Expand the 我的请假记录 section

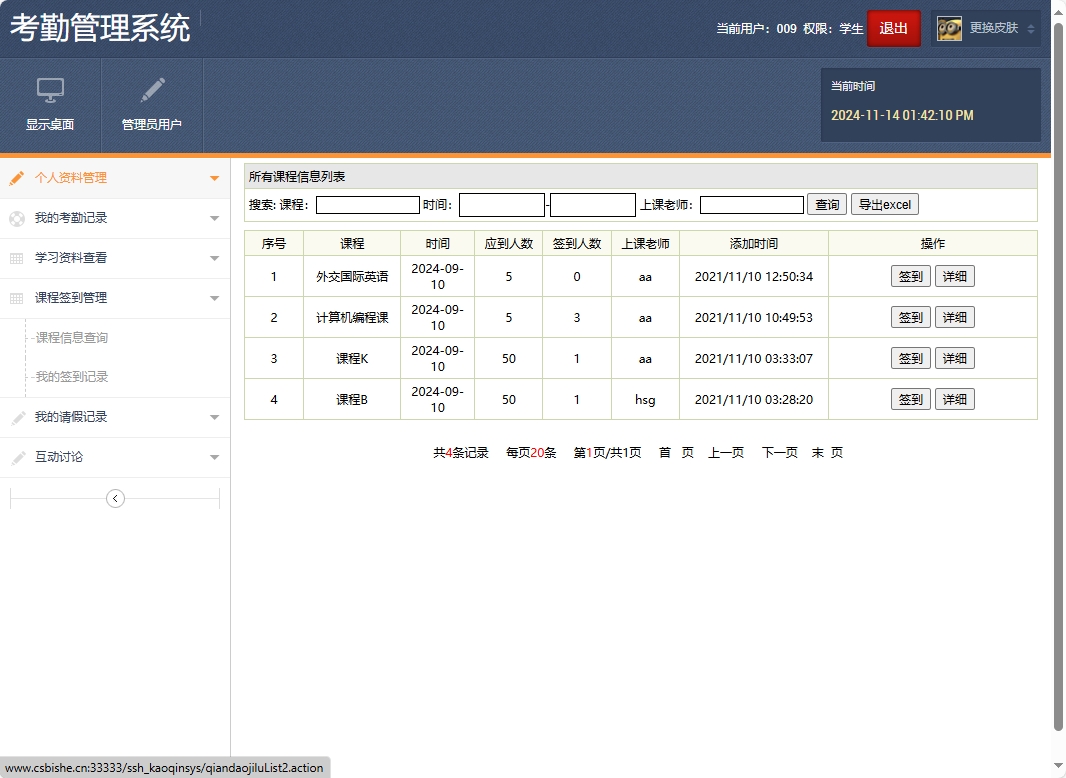(x=214, y=417)
